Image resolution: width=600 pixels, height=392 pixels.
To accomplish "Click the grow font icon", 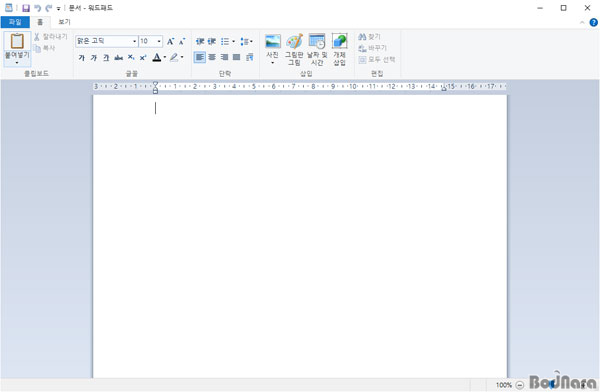I will (171, 41).
